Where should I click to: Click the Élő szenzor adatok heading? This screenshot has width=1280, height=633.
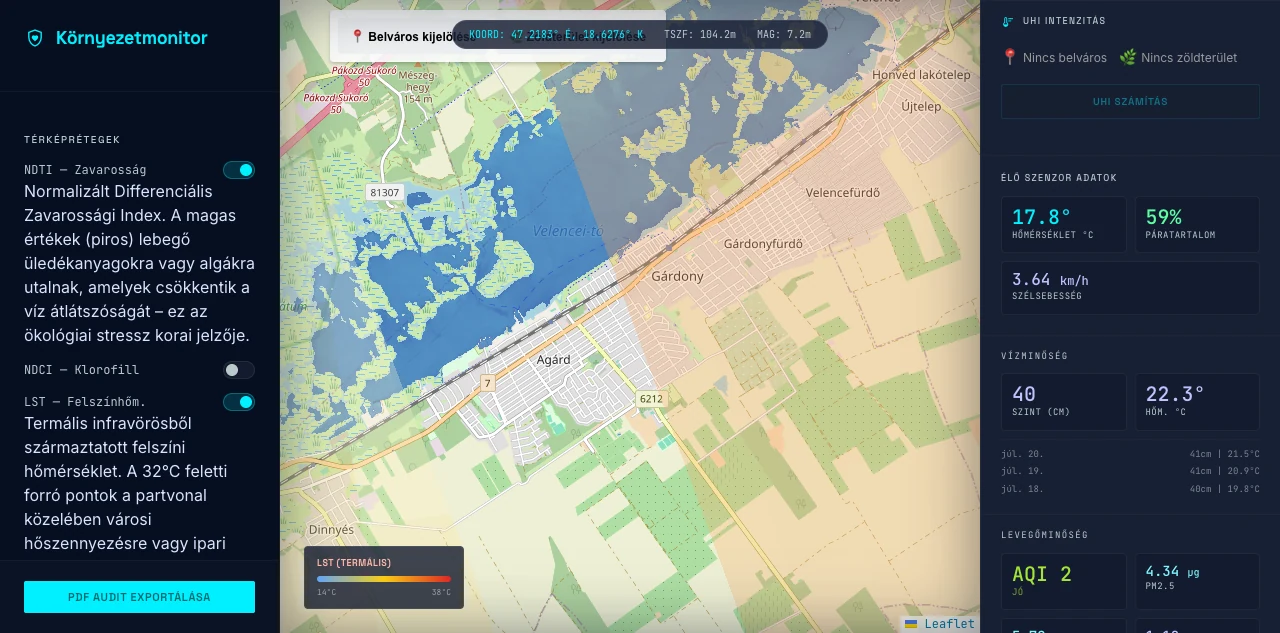(1059, 178)
